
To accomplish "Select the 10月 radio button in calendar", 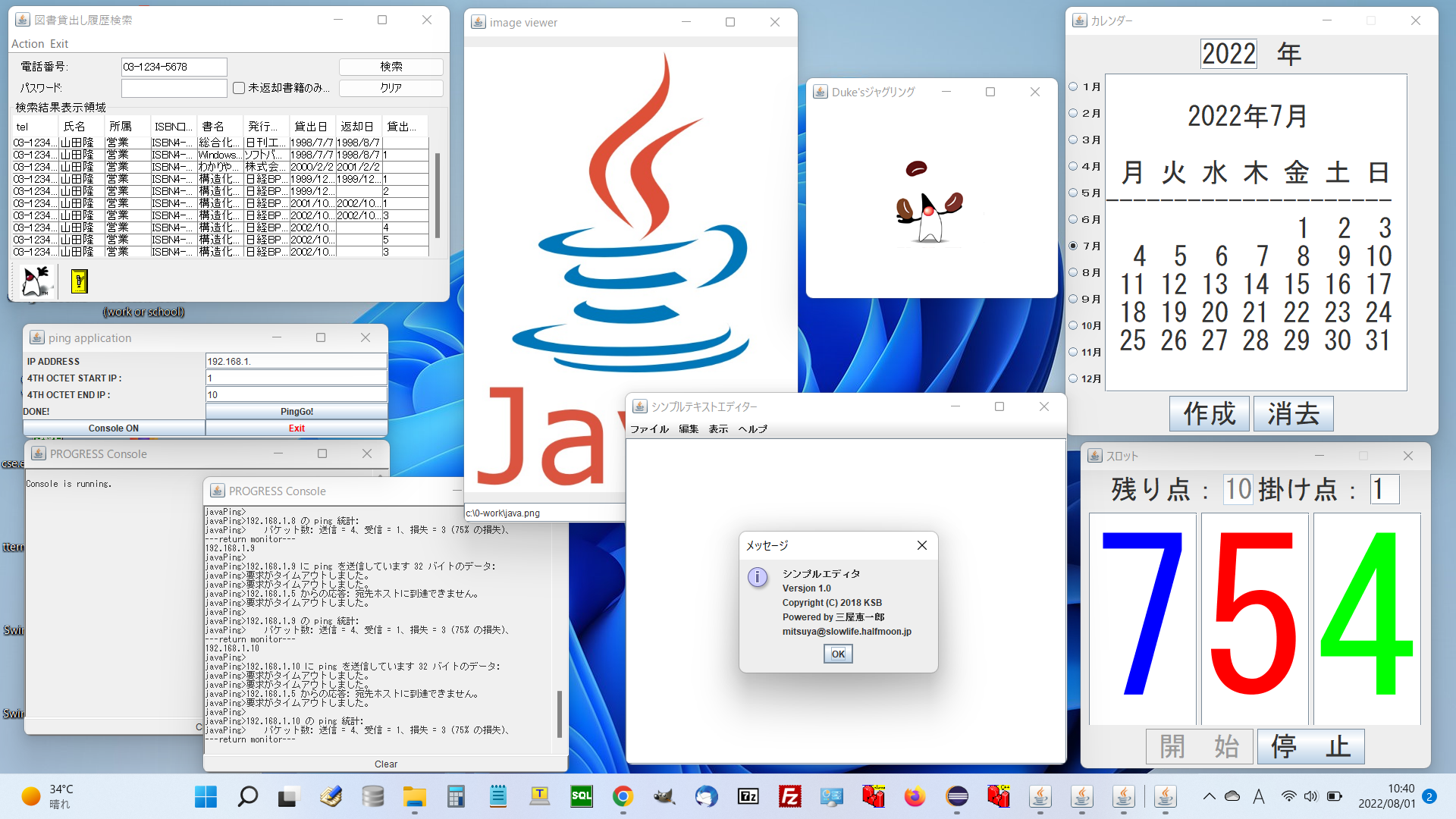I will click(x=1073, y=325).
